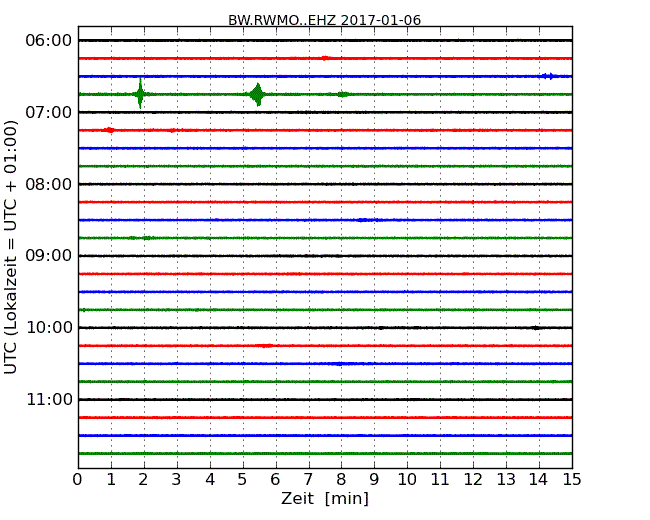Screen dimensions: 650x520
Task: Click the x-axis tick label 7
Action: coord(308,479)
